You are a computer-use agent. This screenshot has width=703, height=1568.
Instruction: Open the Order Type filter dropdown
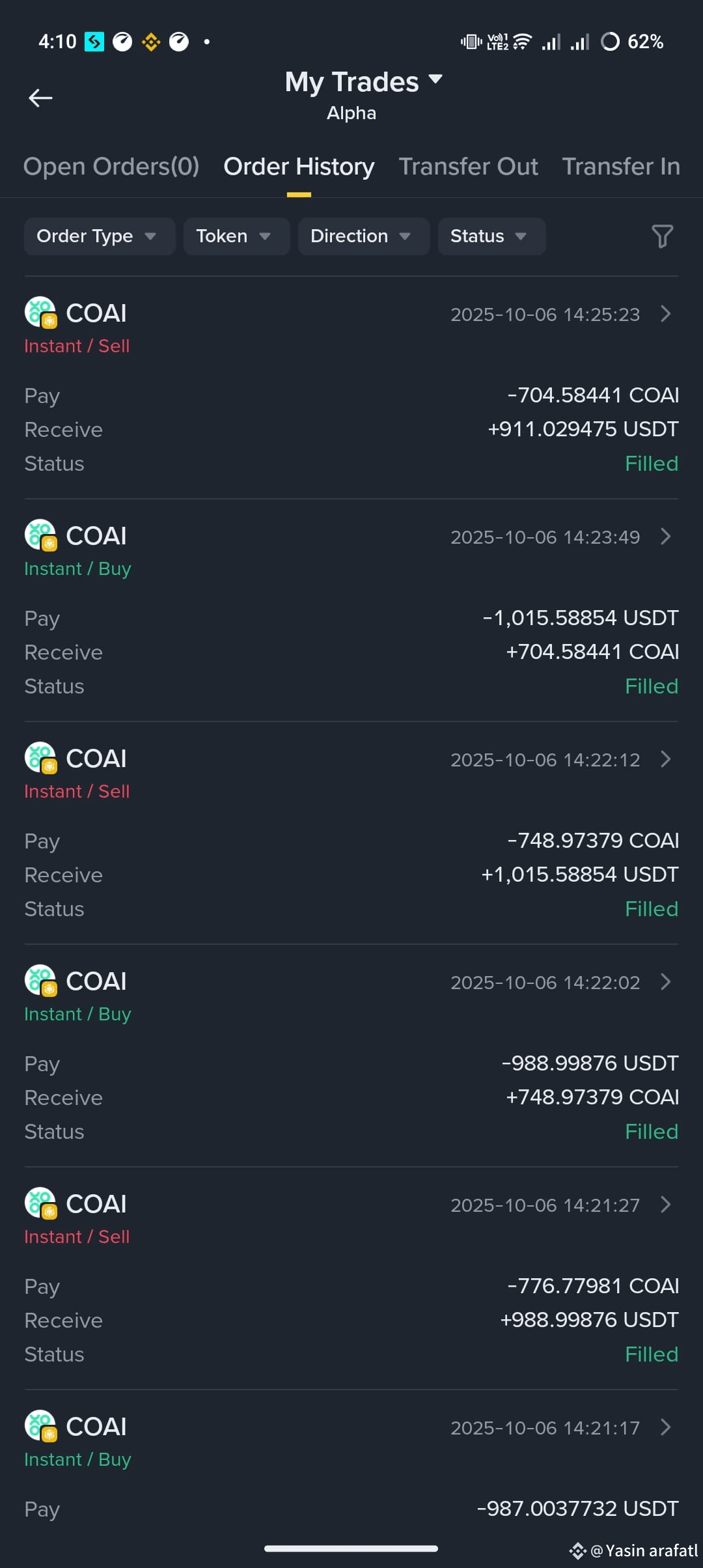coord(100,236)
